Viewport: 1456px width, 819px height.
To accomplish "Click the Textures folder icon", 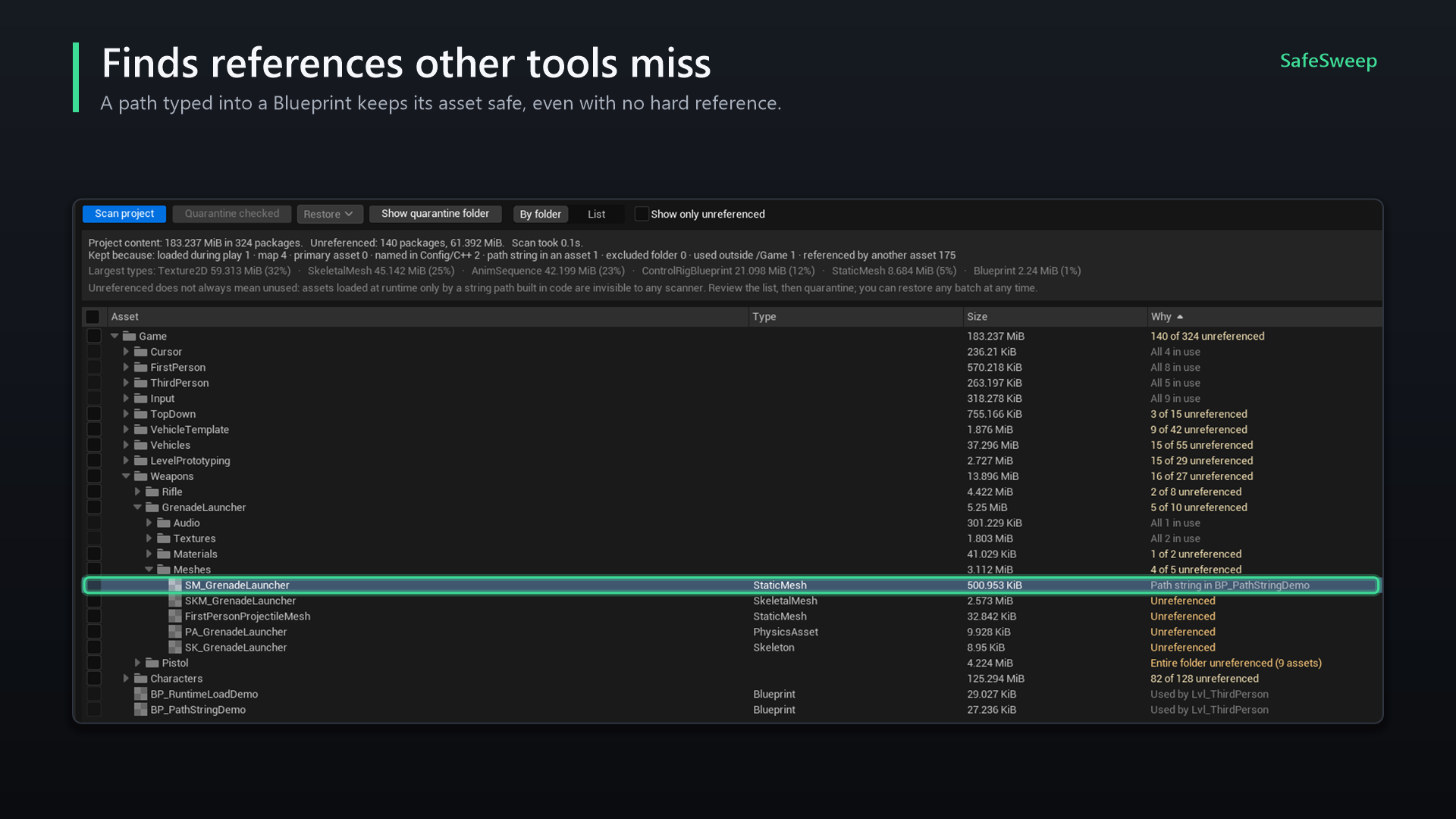I will (x=164, y=538).
